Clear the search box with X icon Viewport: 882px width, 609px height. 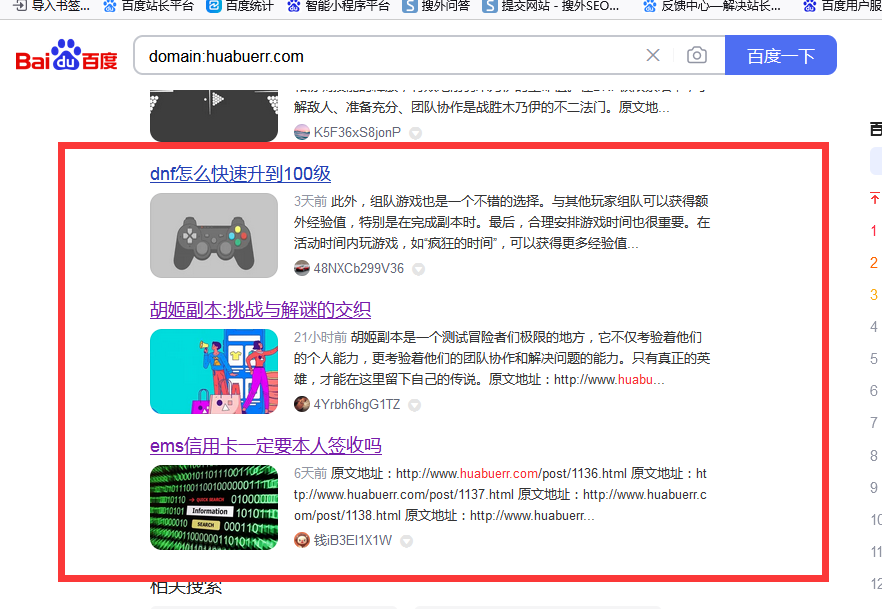point(652,55)
